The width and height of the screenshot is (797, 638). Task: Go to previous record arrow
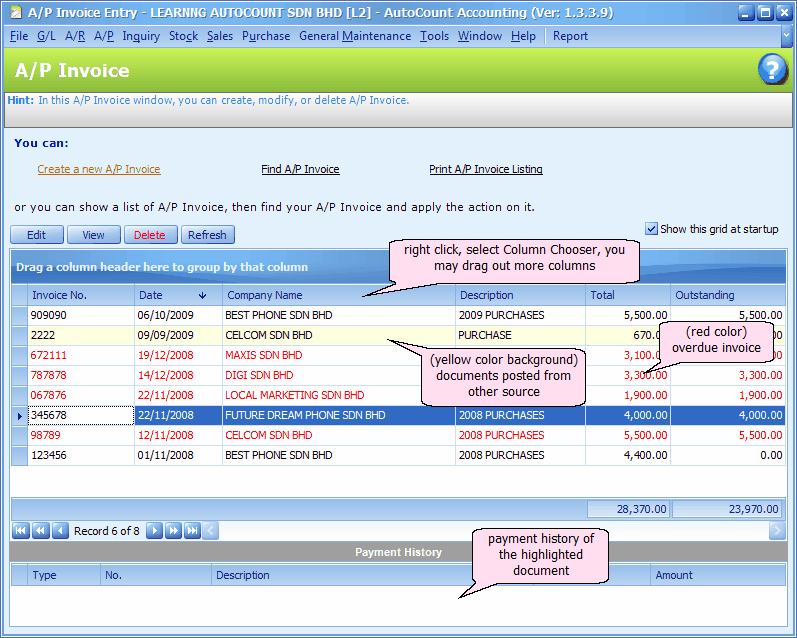[60, 531]
